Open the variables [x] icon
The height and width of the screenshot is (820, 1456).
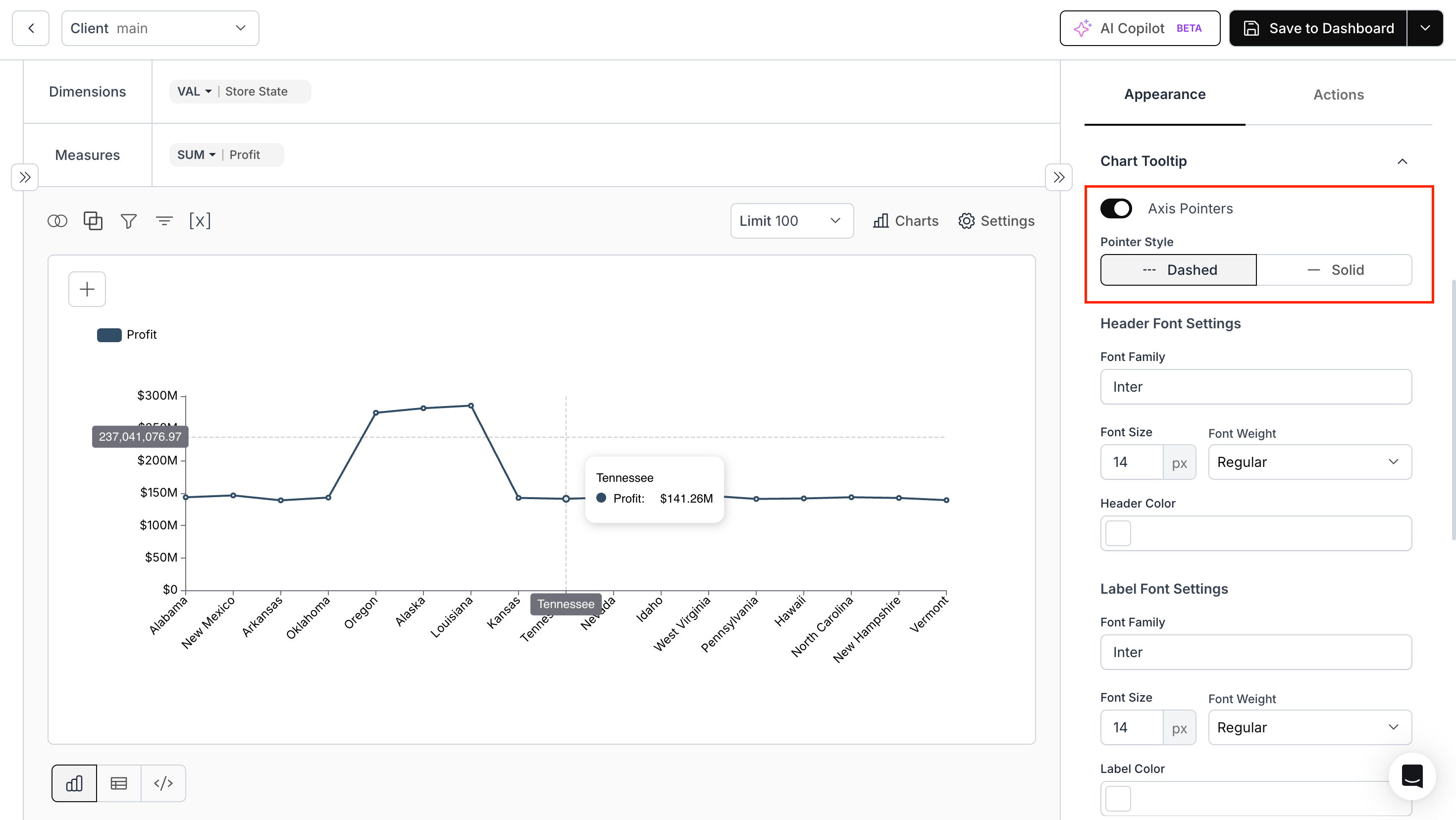point(200,221)
